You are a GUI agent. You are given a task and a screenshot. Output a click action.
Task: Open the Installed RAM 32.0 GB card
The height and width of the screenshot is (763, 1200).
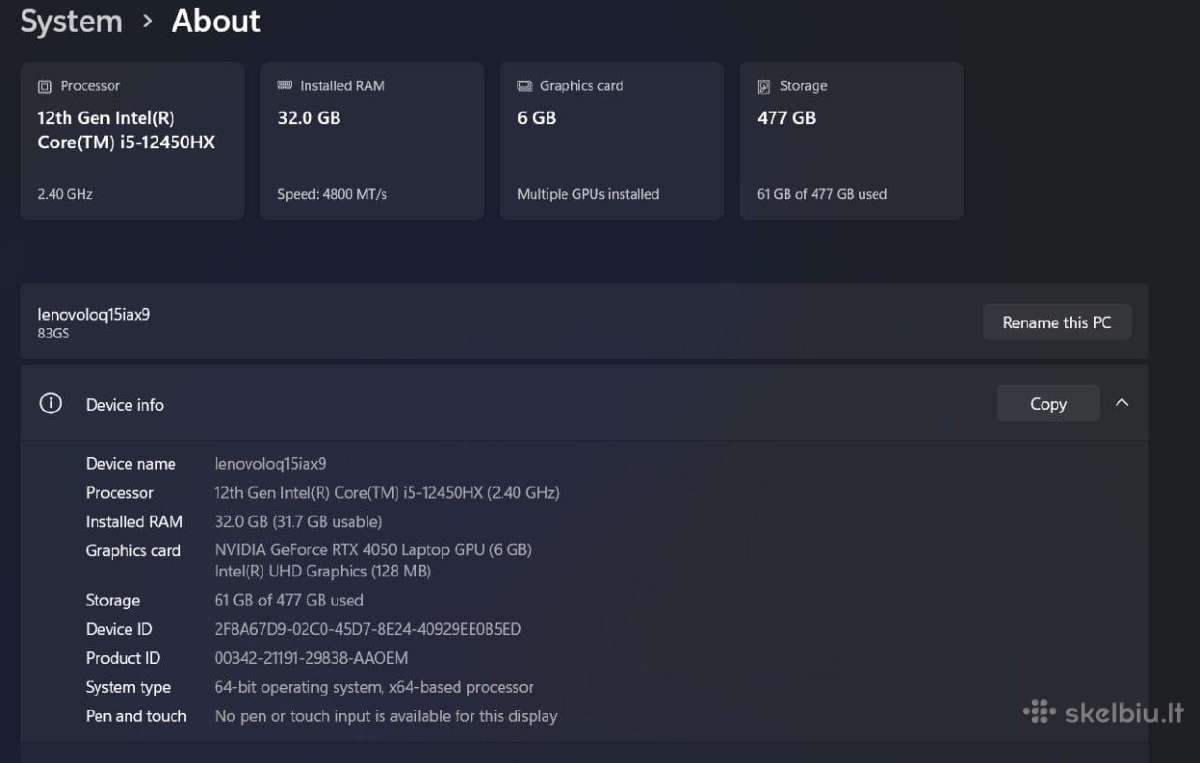click(x=372, y=141)
